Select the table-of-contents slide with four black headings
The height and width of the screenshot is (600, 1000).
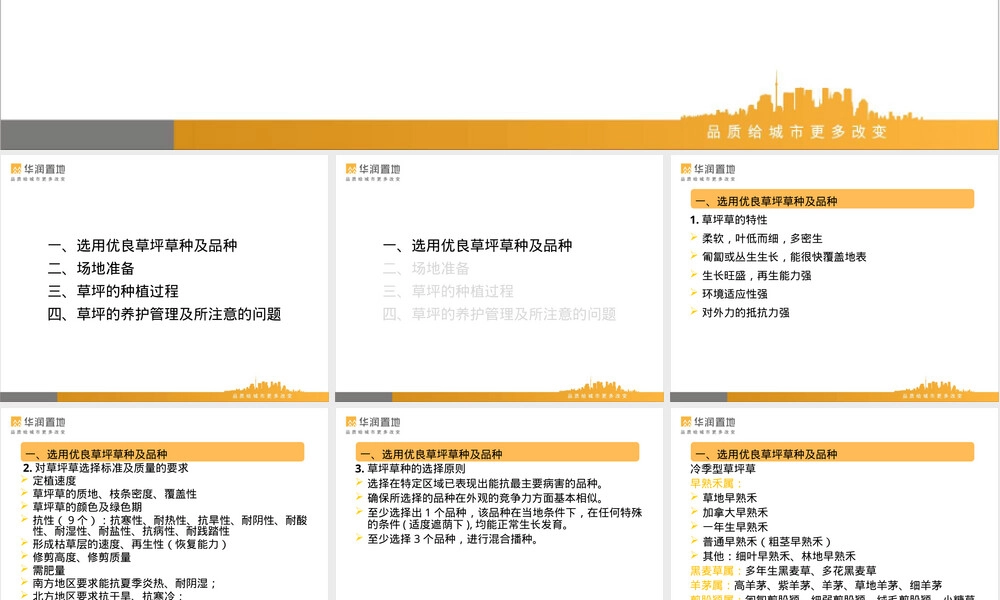pyautogui.click(x=165, y=279)
